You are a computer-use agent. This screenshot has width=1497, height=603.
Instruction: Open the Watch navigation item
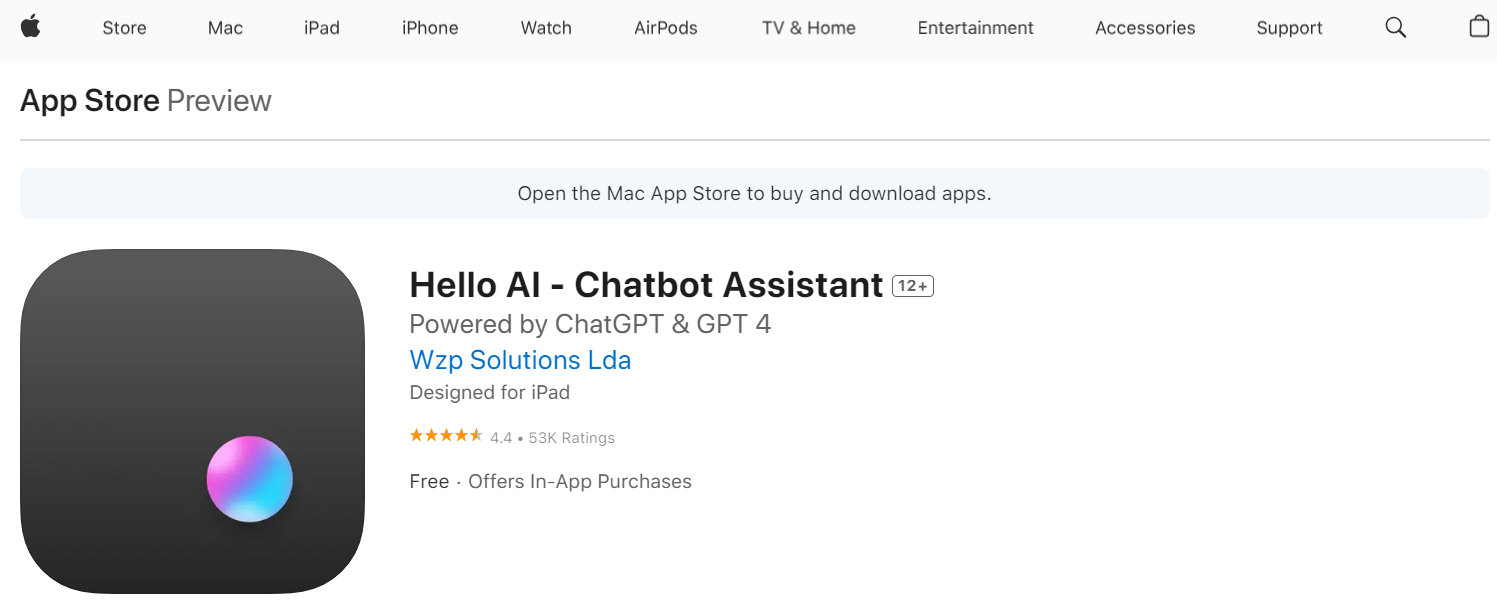point(546,28)
